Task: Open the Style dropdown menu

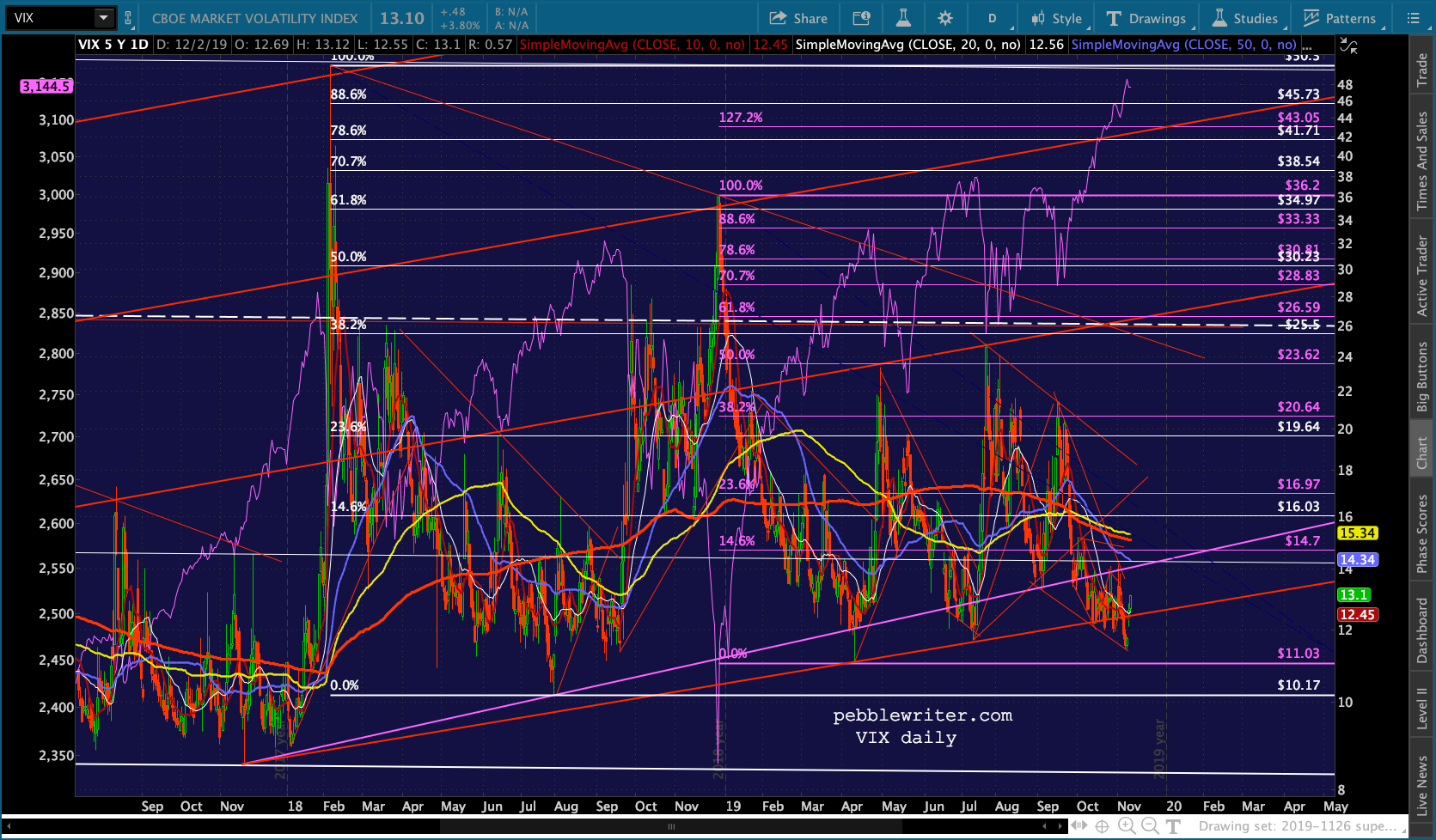Action: tap(1058, 18)
